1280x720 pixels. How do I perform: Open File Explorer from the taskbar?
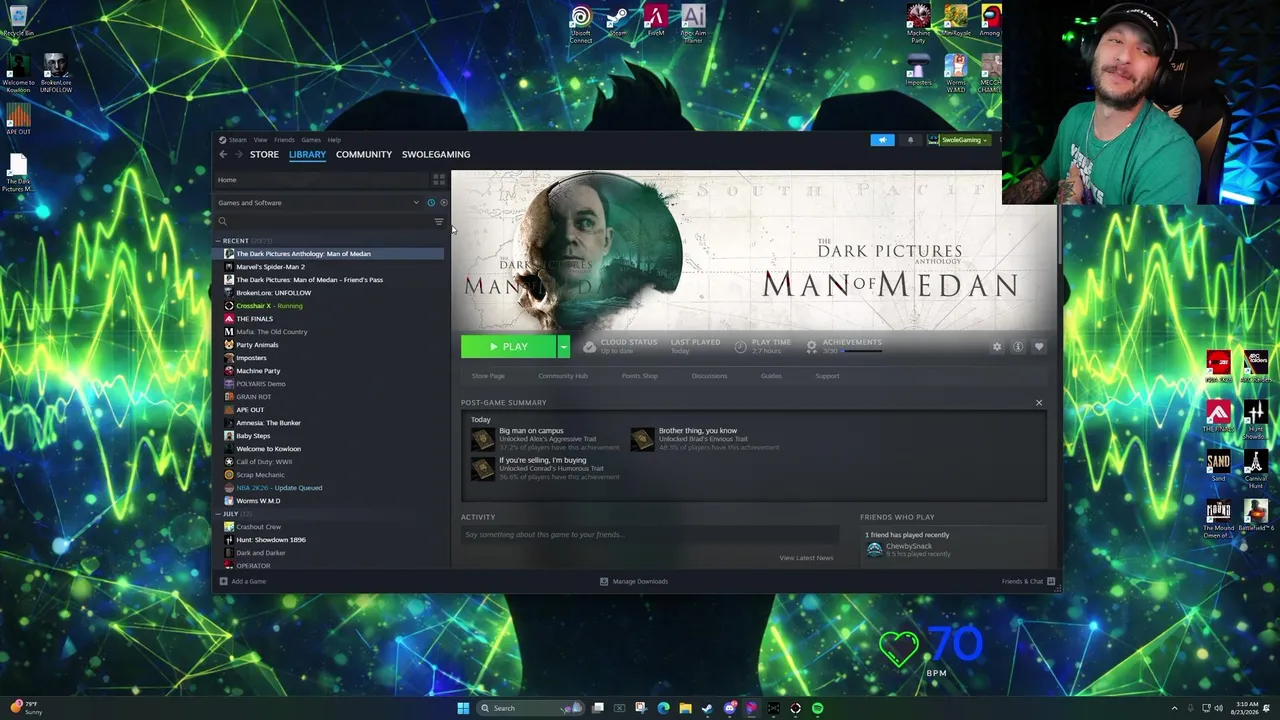(x=685, y=708)
